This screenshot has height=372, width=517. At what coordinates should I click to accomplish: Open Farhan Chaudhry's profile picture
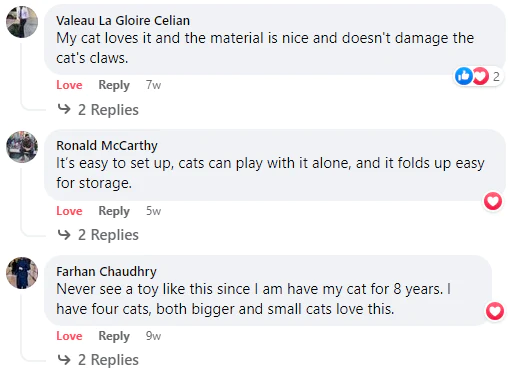22,273
